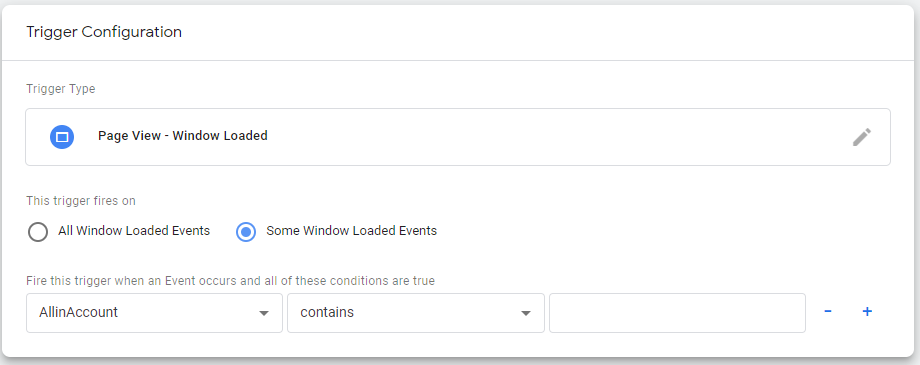The width and height of the screenshot is (920, 365).
Task: Select the Some Window Loaded Events radio button
Action: 246,232
